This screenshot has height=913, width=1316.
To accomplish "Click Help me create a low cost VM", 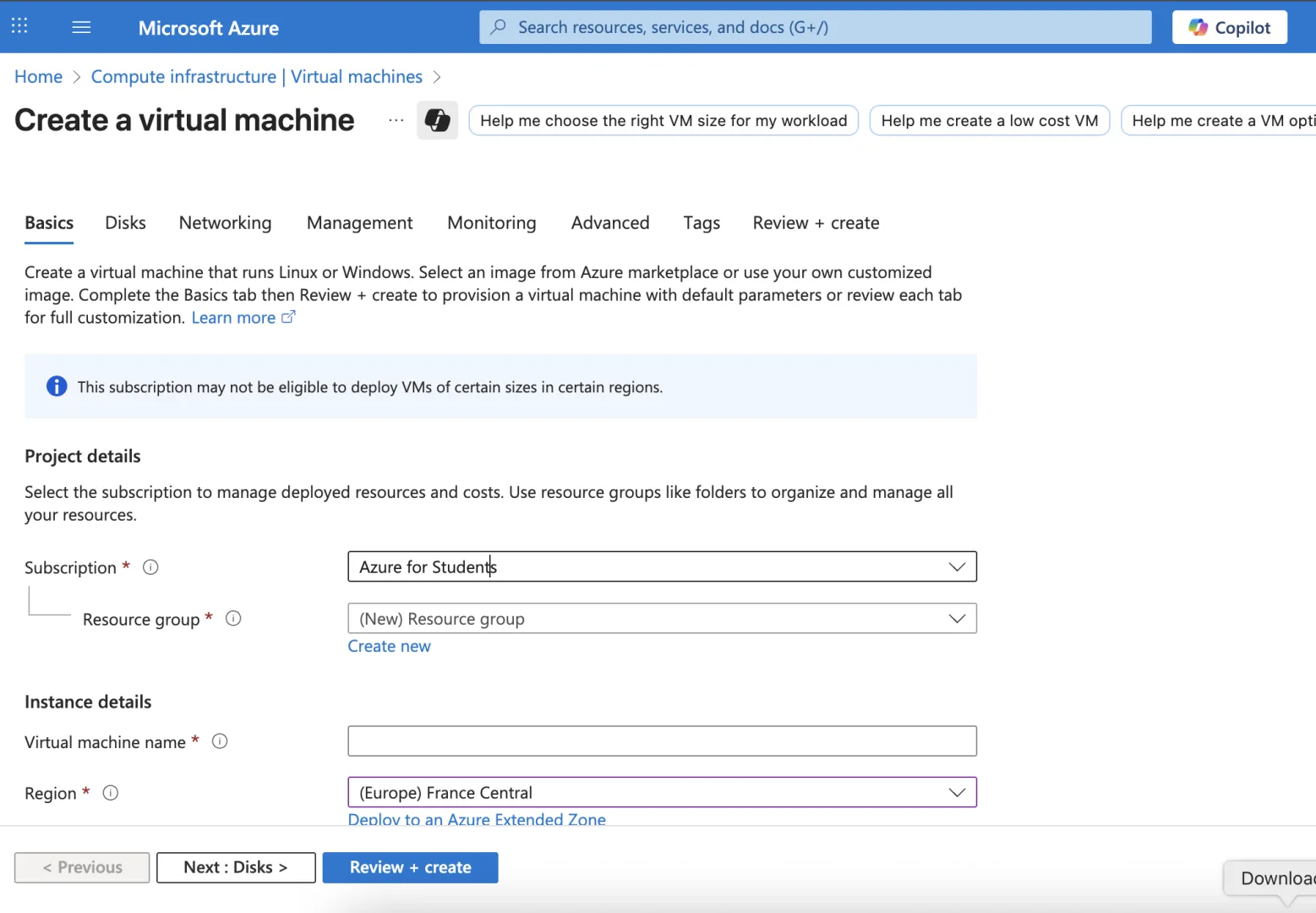I will click(990, 120).
